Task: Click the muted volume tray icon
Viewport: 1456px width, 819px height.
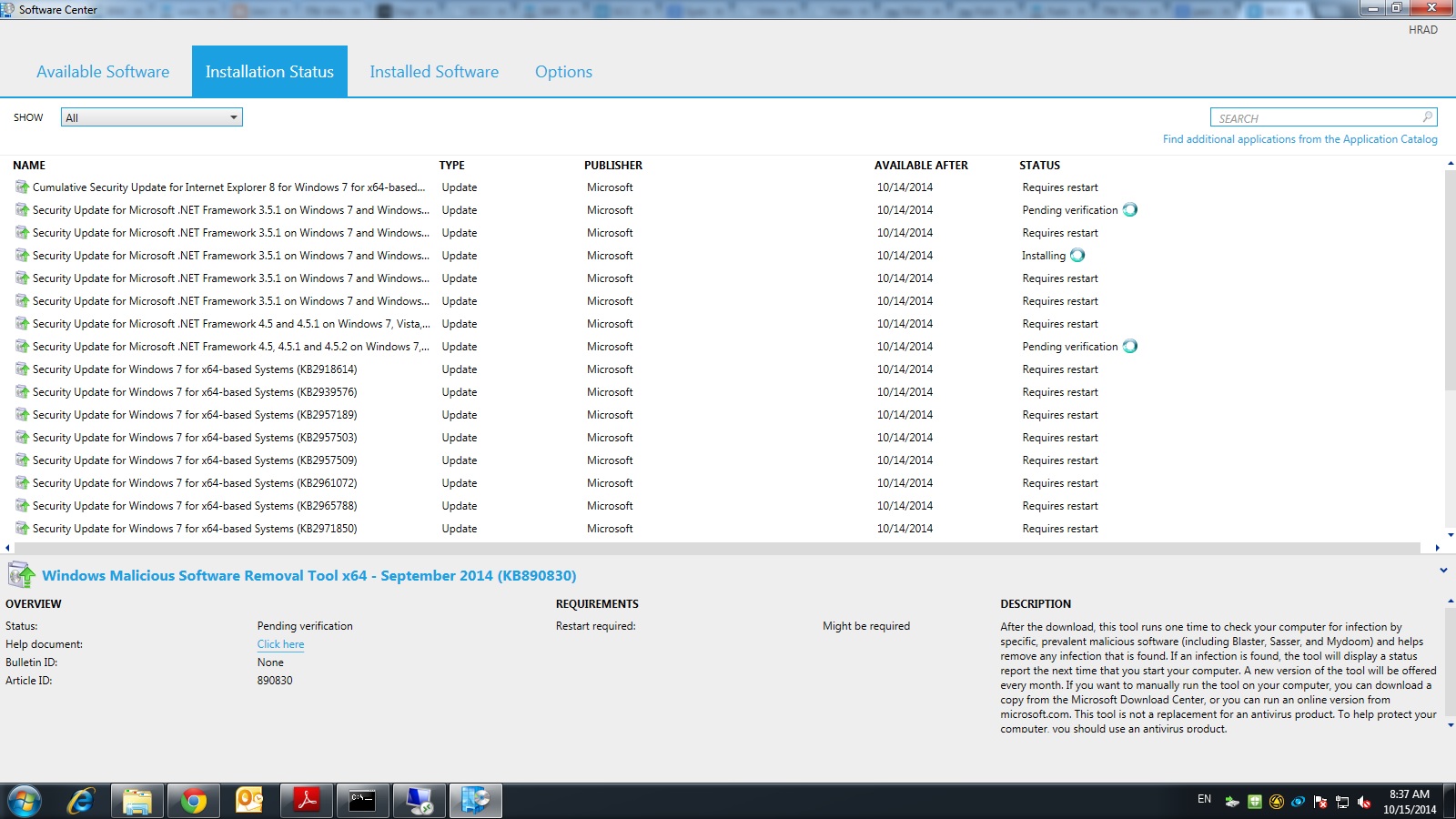Action: click(x=1364, y=802)
